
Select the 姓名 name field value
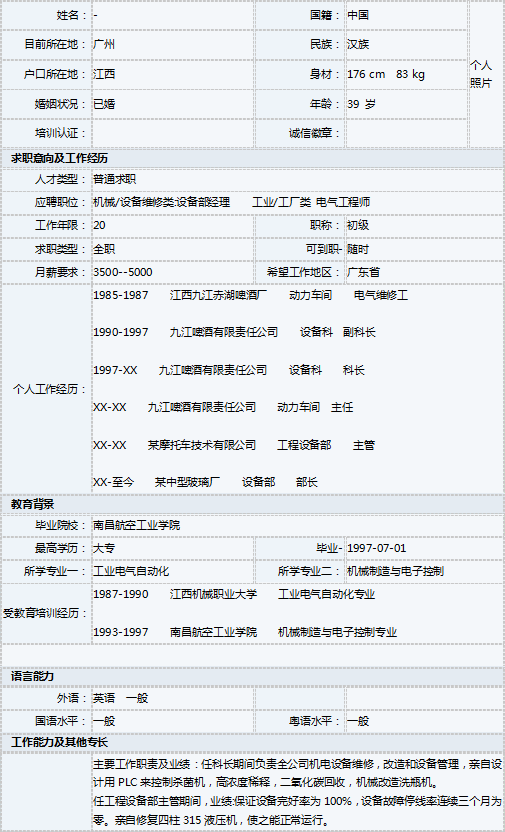coord(173,15)
